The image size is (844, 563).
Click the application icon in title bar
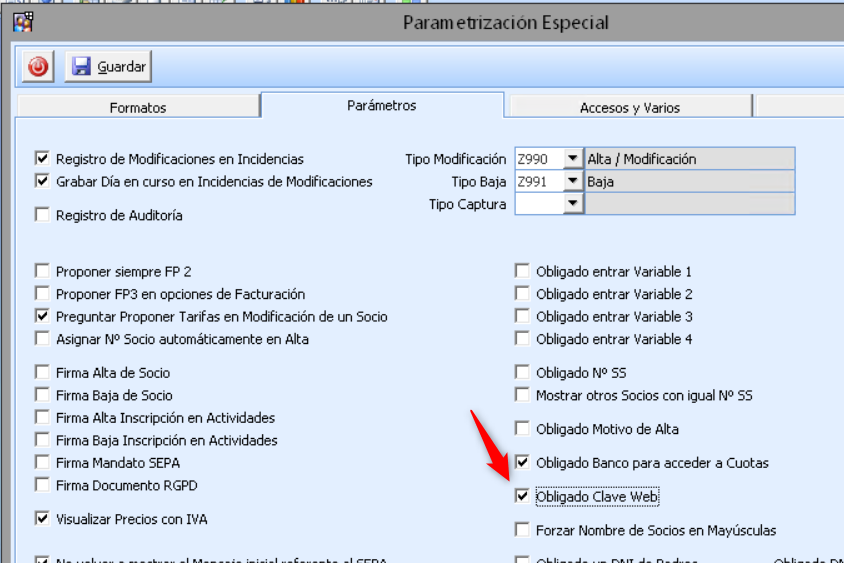click(22, 21)
